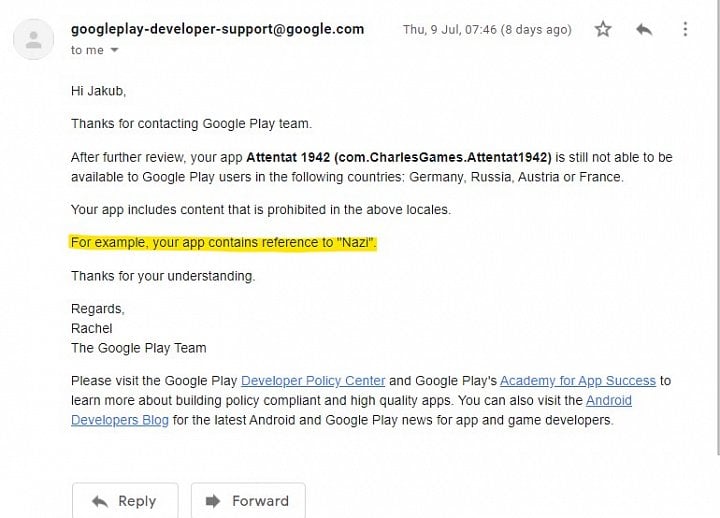Click the email timestamp Thu, 9 Jul, 07:46
Image resolution: width=720 pixels, height=518 pixels.
click(x=487, y=30)
